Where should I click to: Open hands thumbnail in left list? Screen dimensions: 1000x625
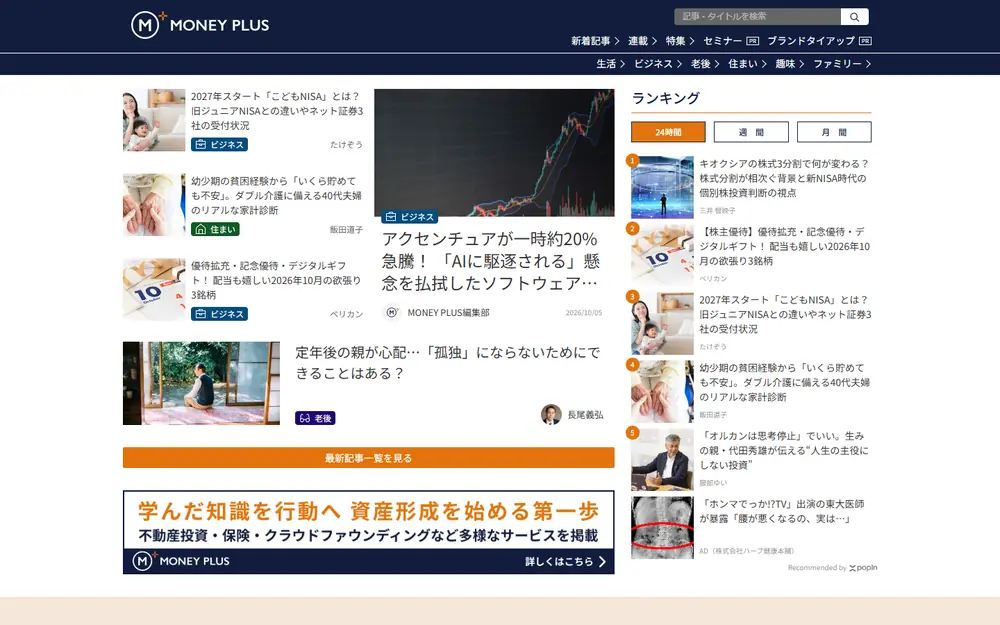click(x=154, y=205)
